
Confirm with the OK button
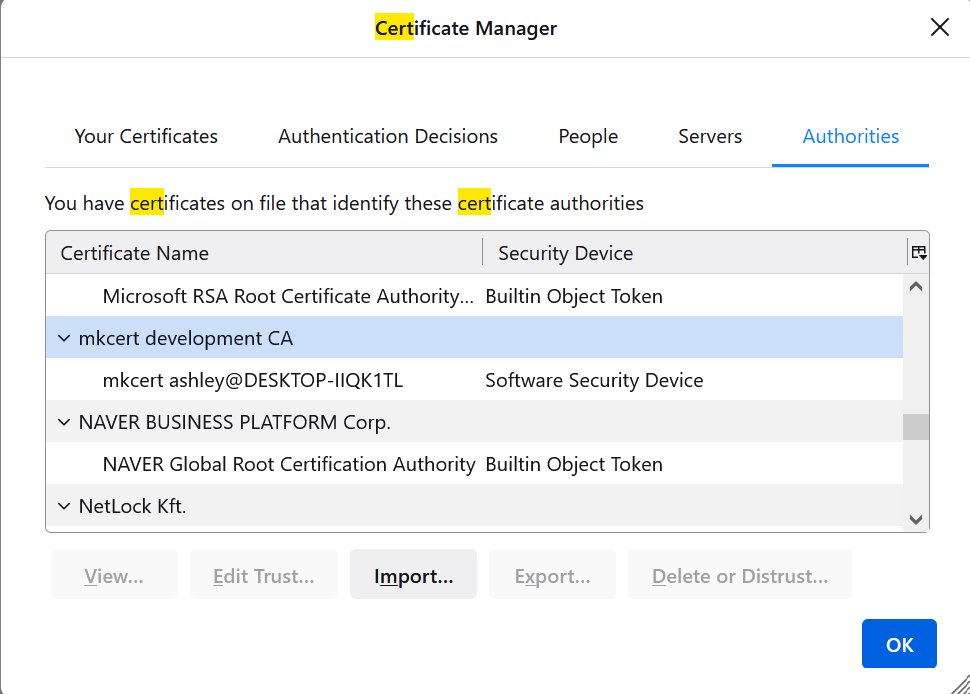coord(898,643)
